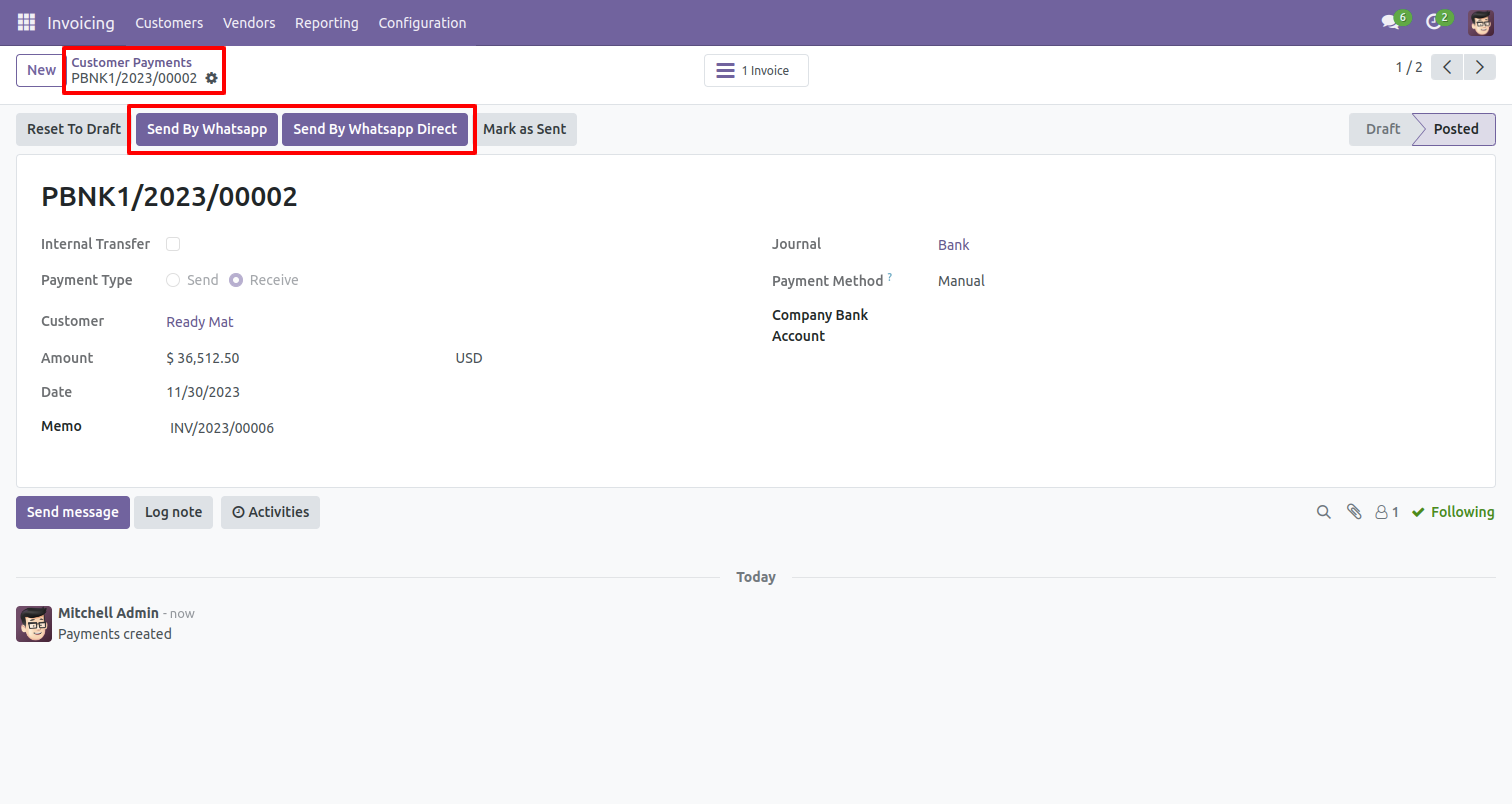1512x804 pixels.
Task: Click the New button
Action: coord(41,70)
